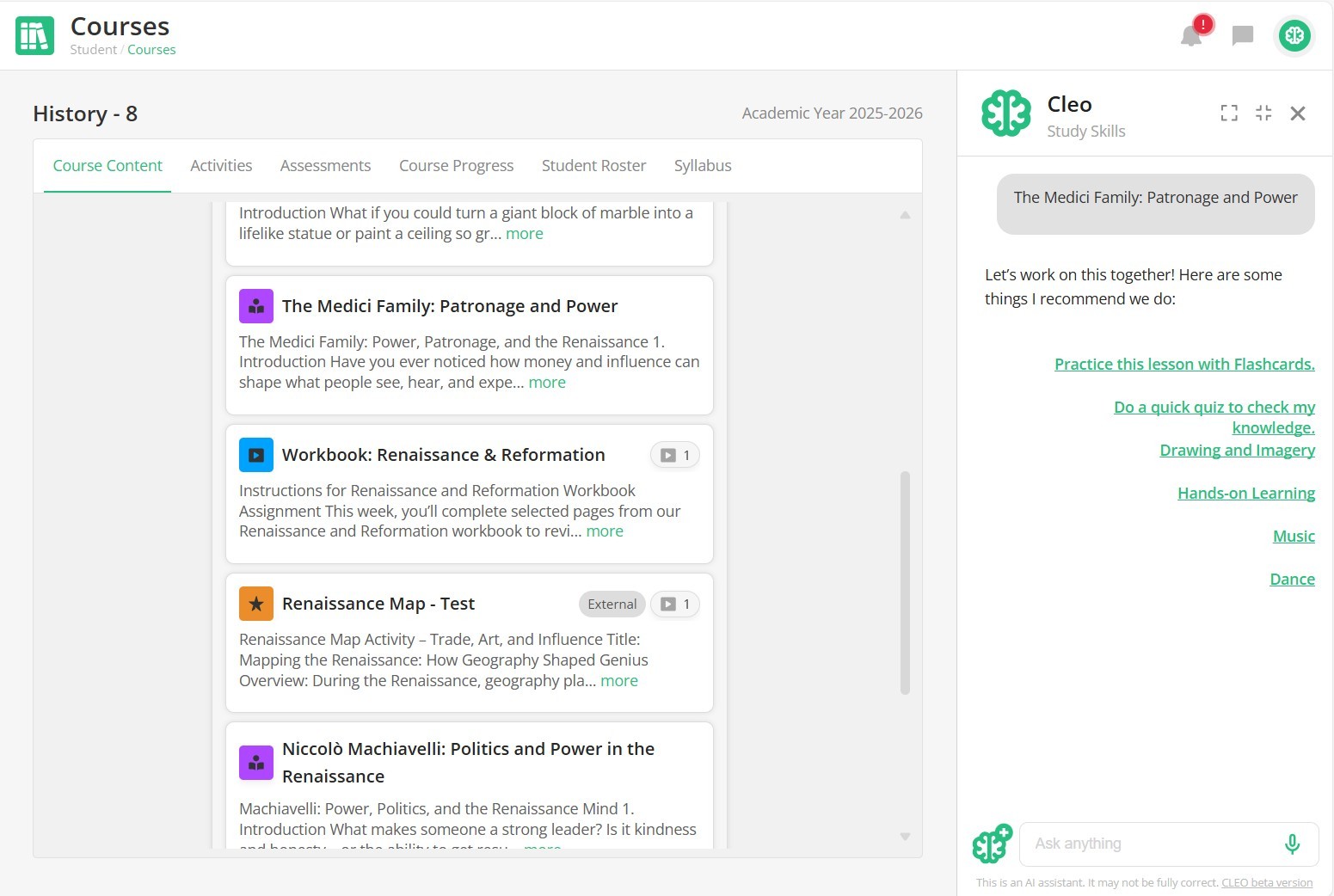Expand the top Introduction card with more
The height and width of the screenshot is (896, 1334).
pos(525,234)
